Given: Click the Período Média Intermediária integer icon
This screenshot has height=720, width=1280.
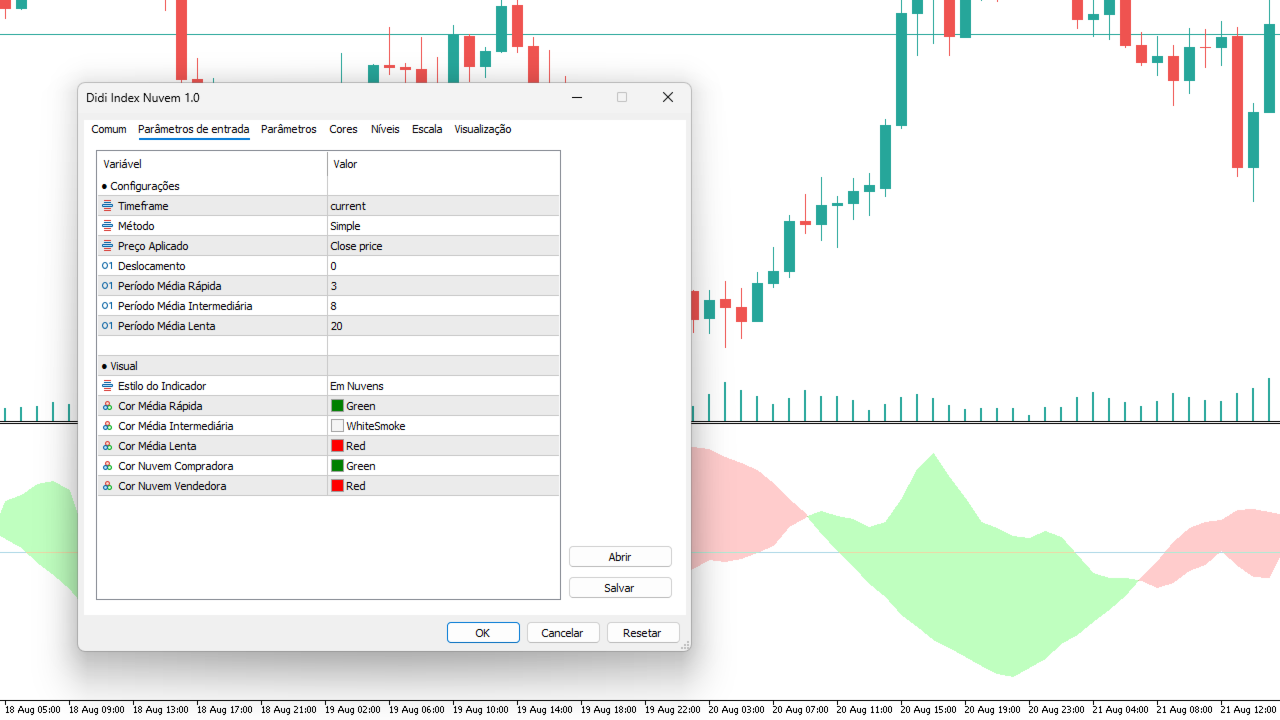Looking at the screenshot, I should pyautogui.click(x=108, y=306).
